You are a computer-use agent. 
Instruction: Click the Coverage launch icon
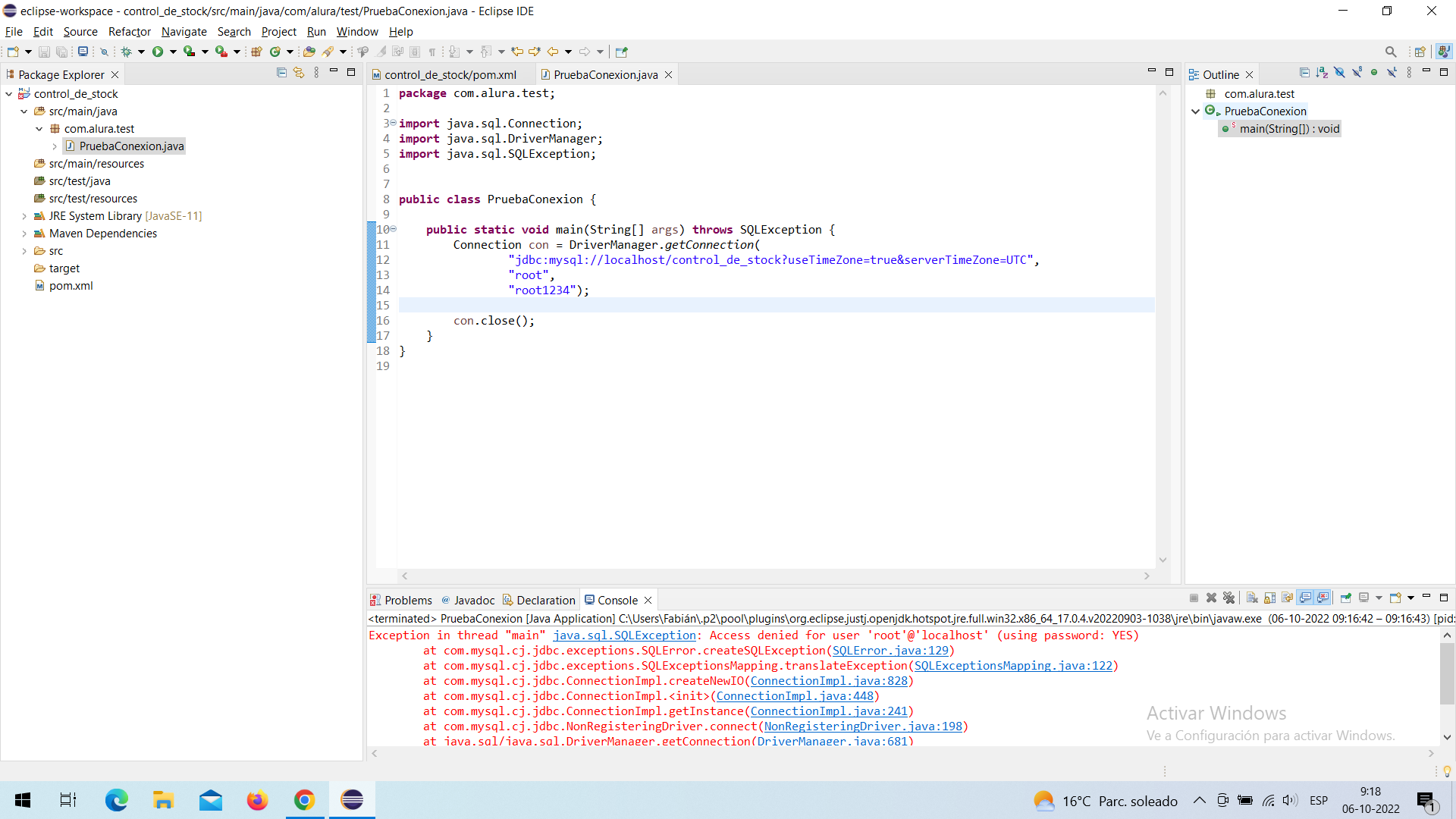tap(190, 52)
